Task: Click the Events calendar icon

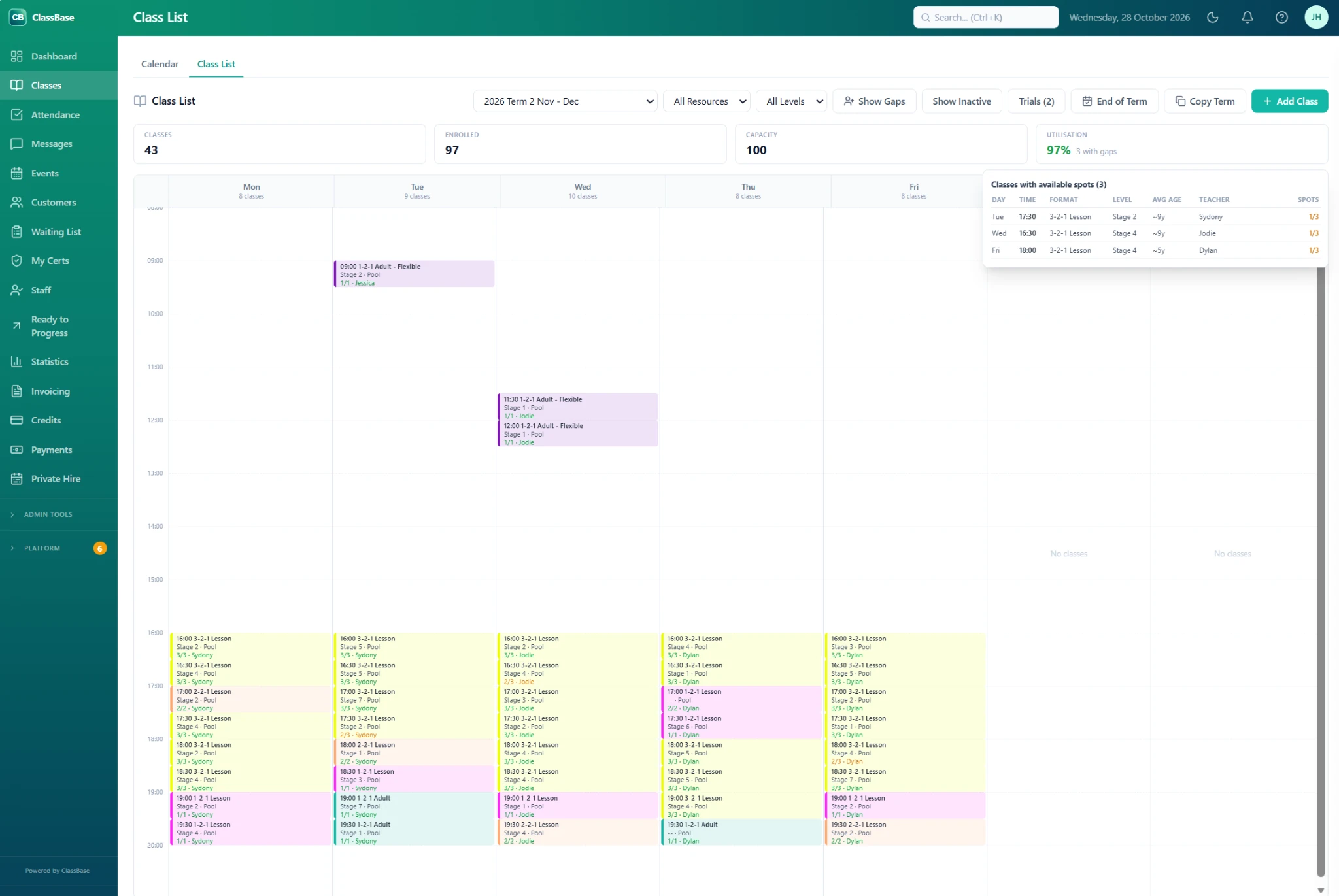Action: (17, 173)
